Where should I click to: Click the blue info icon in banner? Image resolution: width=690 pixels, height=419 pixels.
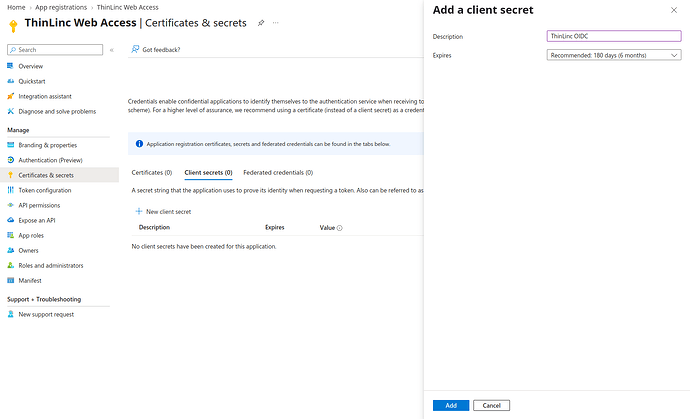[x=139, y=143]
